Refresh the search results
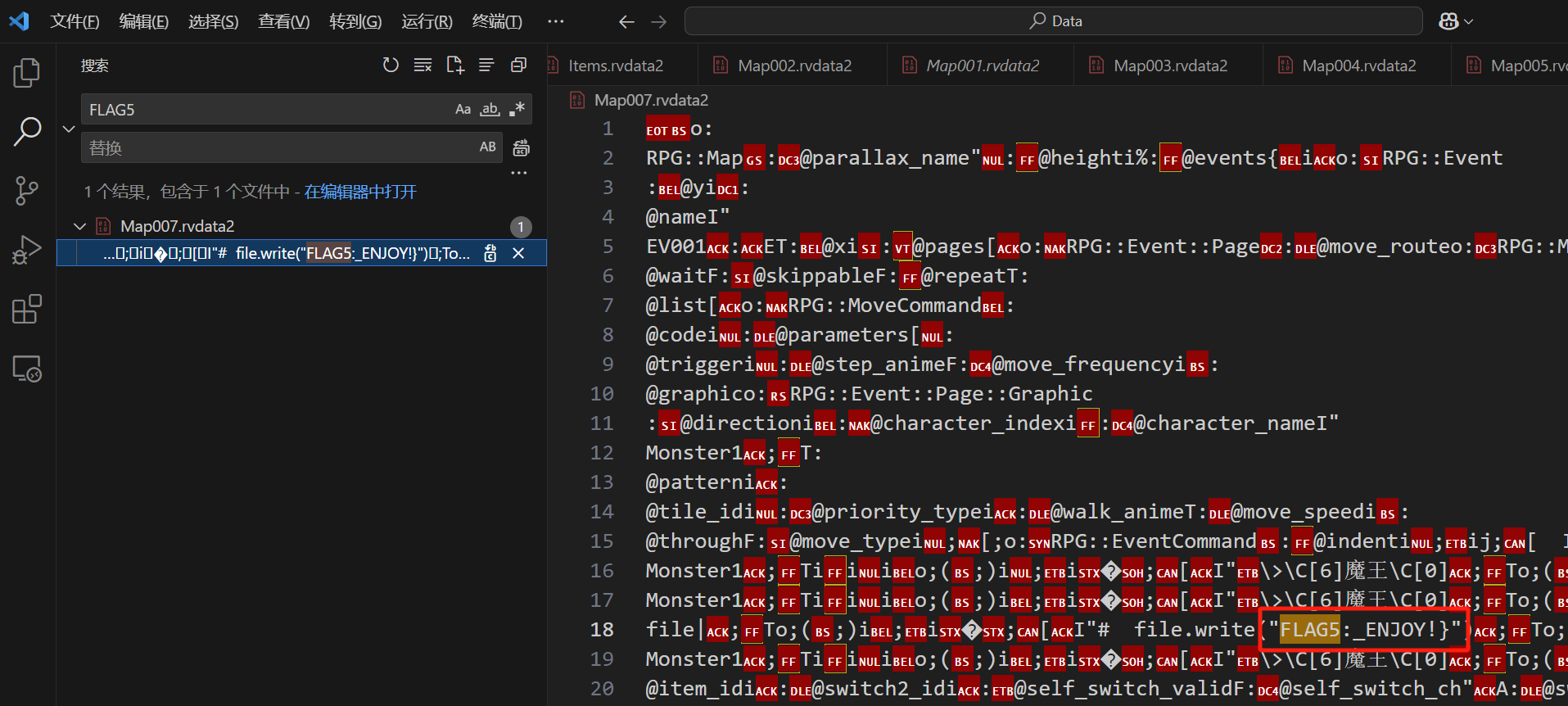This screenshot has width=1568, height=706. 391,65
